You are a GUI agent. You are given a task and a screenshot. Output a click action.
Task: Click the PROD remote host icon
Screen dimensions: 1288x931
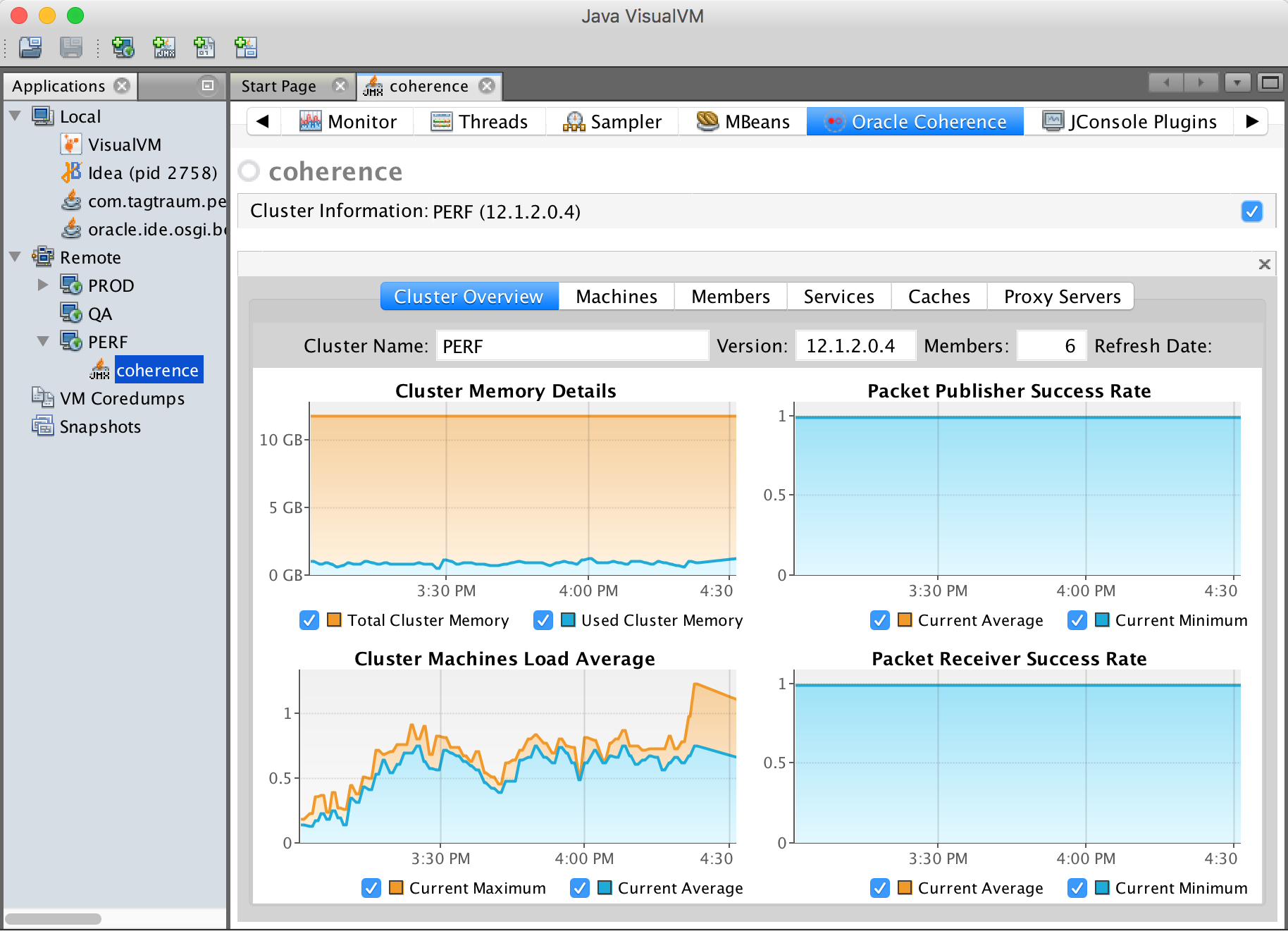tap(71, 285)
